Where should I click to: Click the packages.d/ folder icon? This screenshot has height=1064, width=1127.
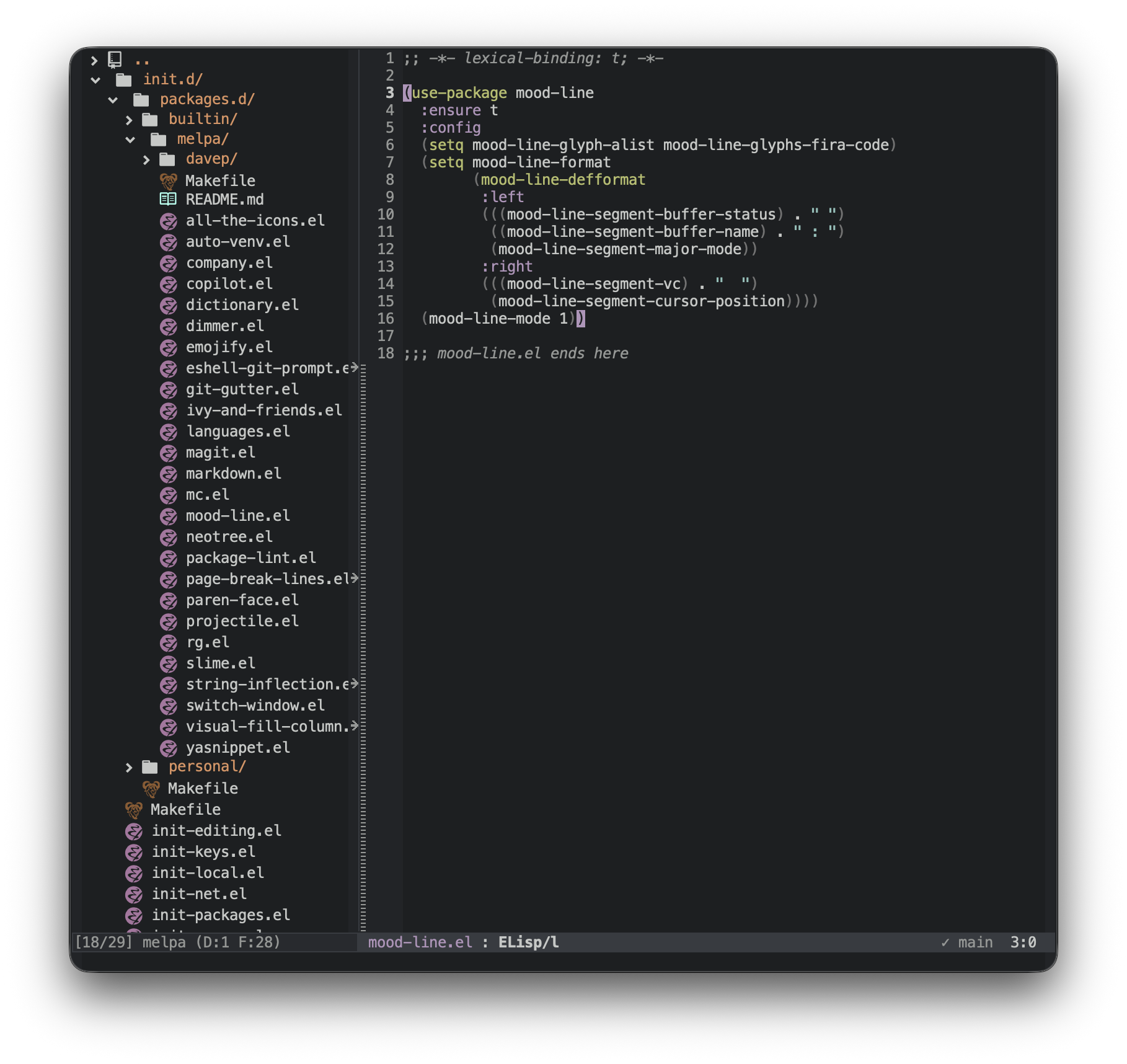point(141,99)
